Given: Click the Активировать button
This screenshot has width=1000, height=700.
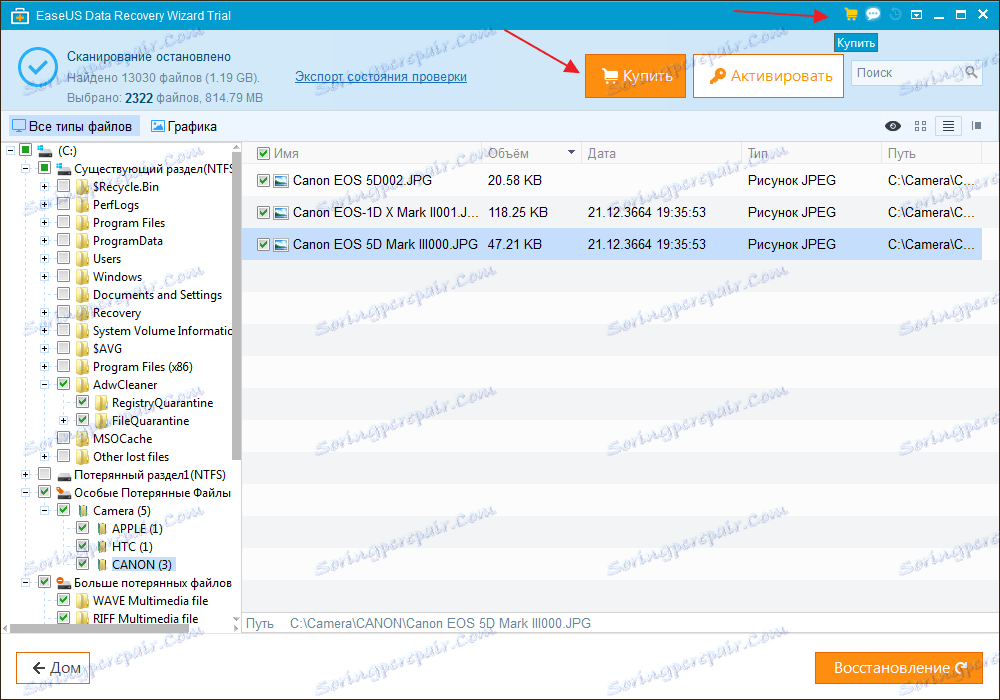Looking at the screenshot, I should 768,76.
